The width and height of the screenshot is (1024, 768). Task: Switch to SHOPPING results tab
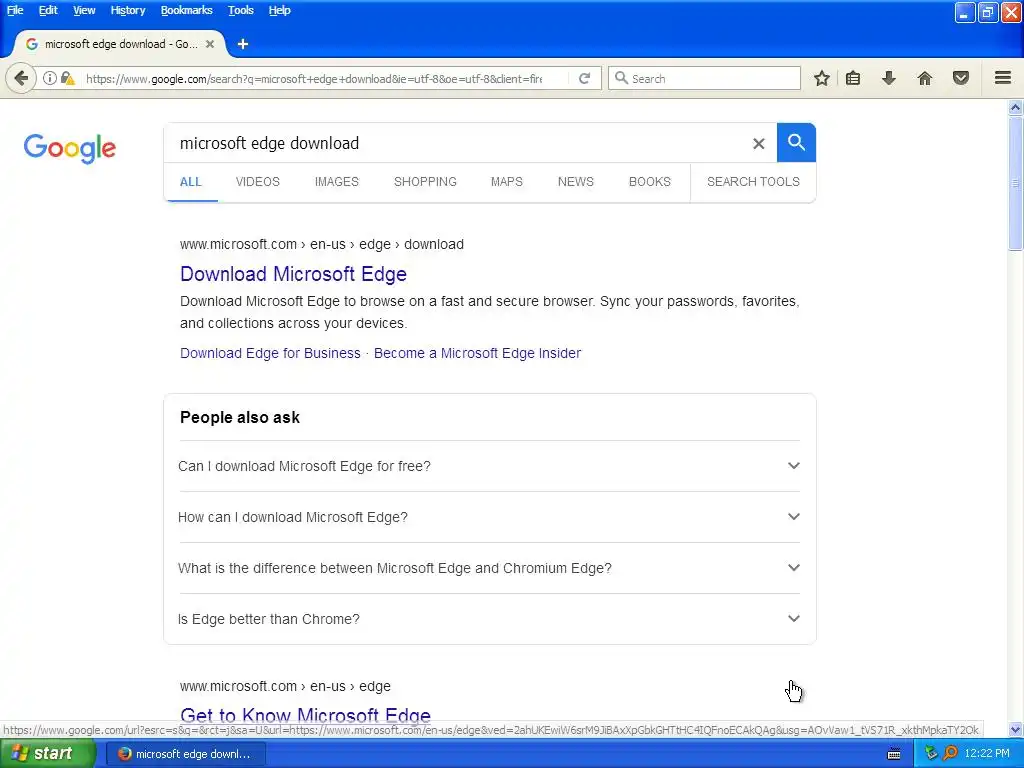[425, 182]
